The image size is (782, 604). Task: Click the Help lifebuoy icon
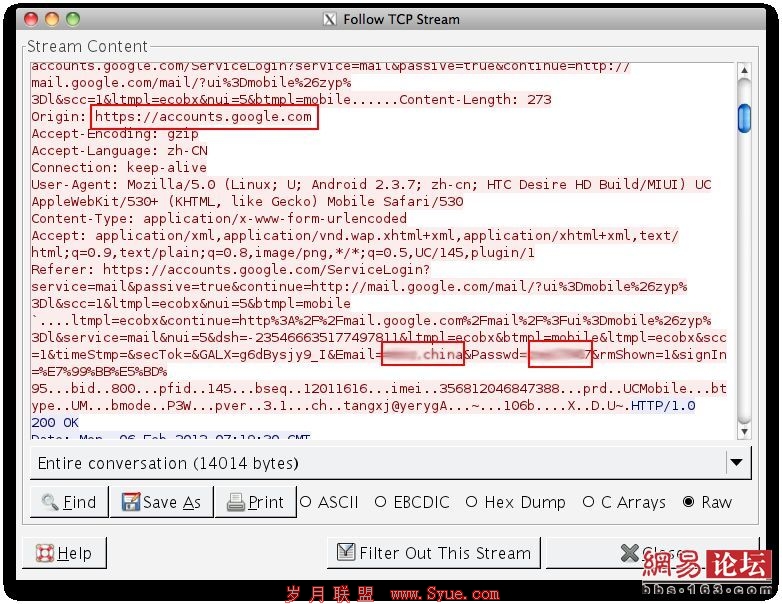pyautogui.click(x=45, y=553)
